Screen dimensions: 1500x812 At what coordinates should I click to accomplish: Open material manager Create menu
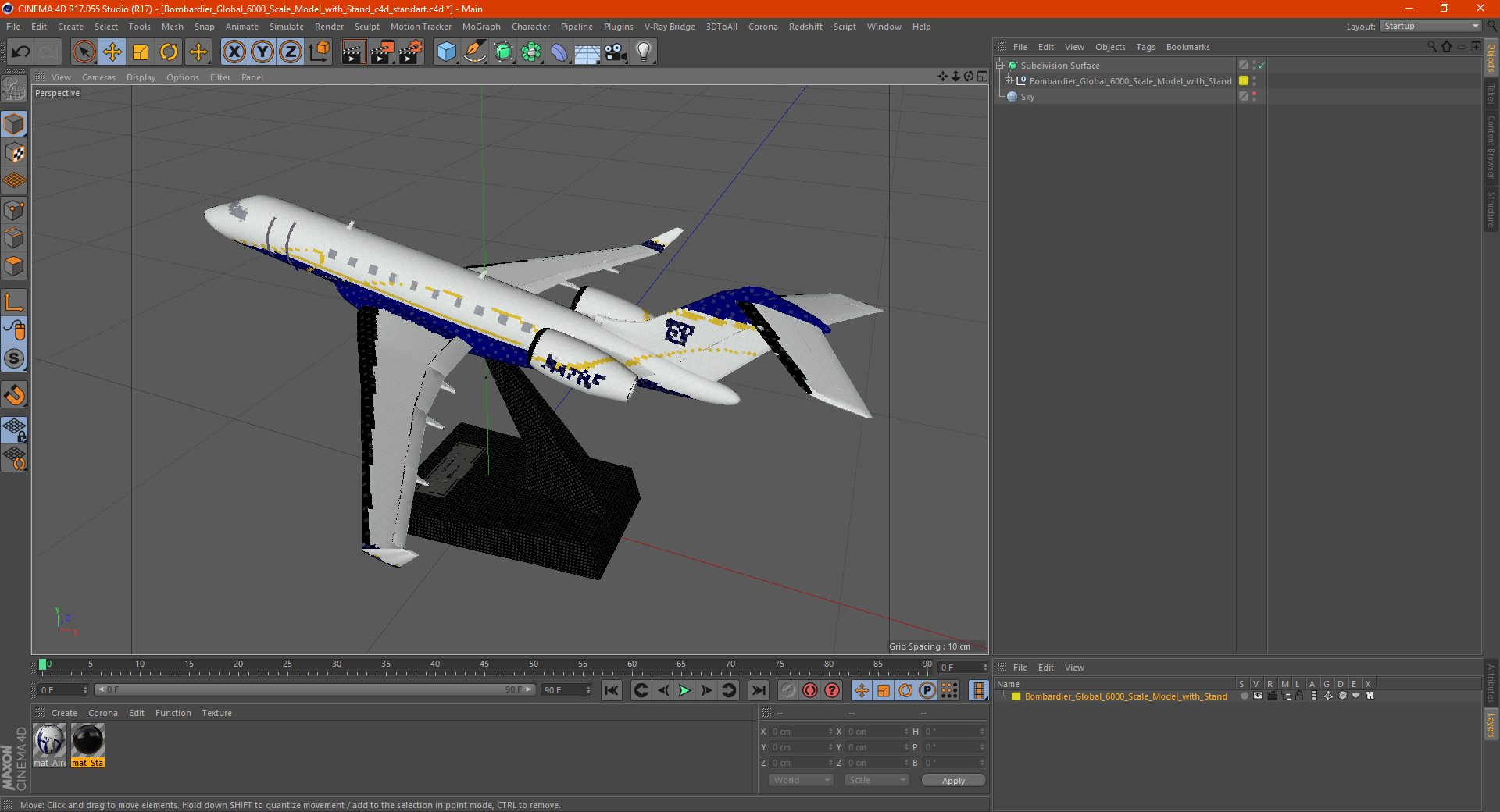click(x=64, y=713)
